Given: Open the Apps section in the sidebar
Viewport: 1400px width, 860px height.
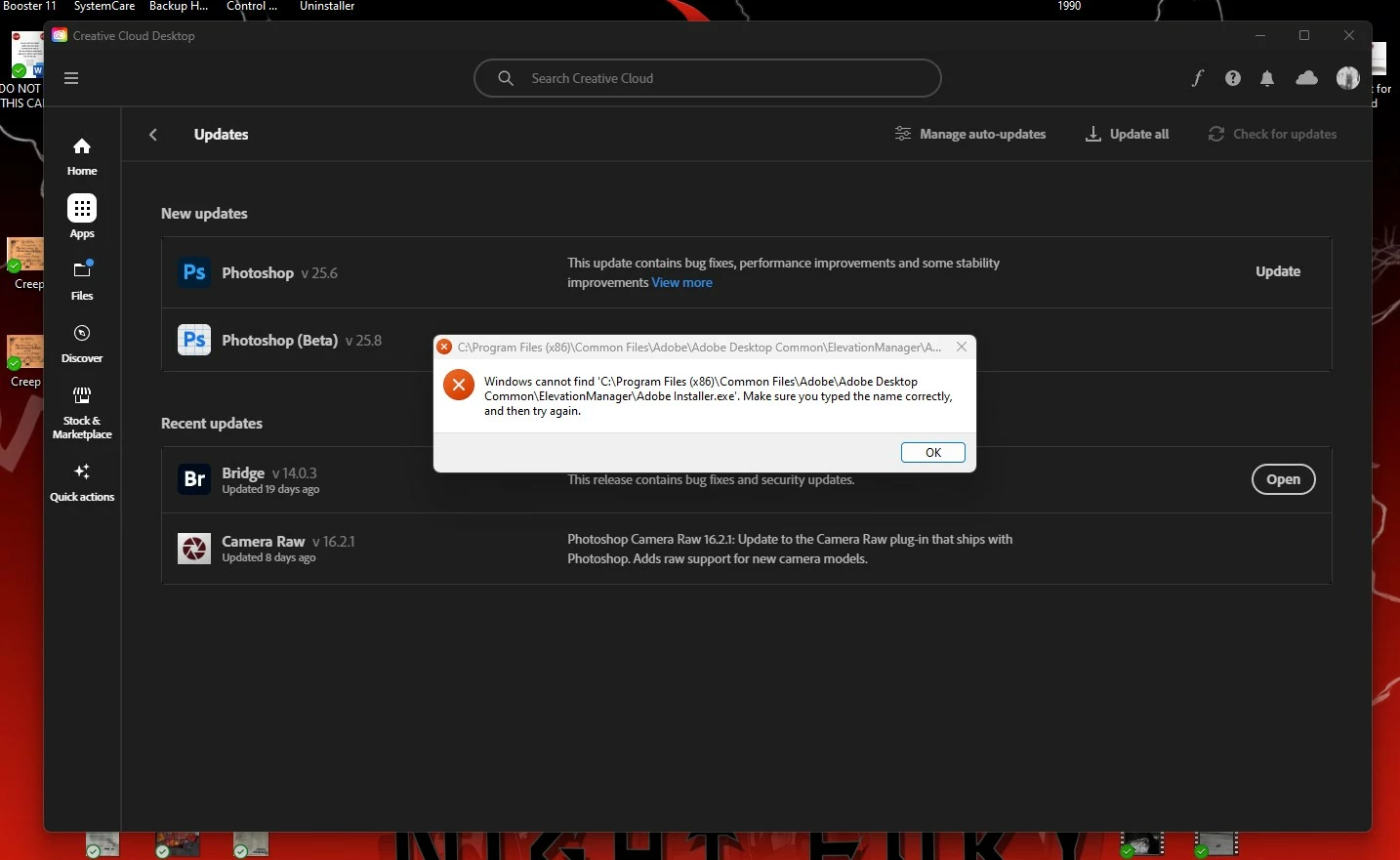Looking at the screenshot, I should pos(82,217).
